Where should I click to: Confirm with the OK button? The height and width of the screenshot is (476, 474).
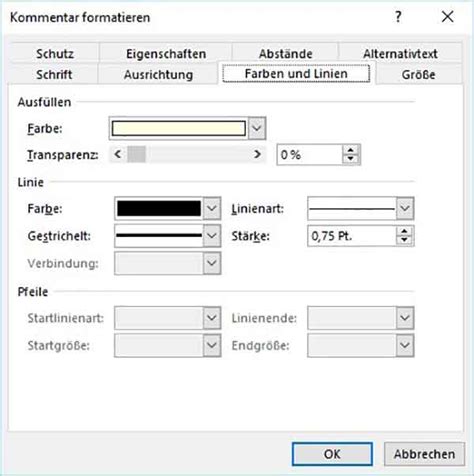(x=332, y=454)
